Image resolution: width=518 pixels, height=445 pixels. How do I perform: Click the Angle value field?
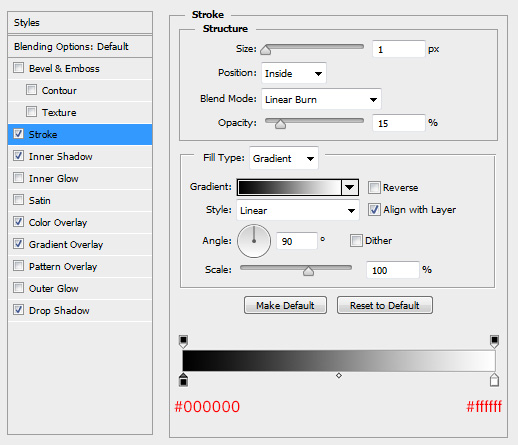tap(297, 241)
